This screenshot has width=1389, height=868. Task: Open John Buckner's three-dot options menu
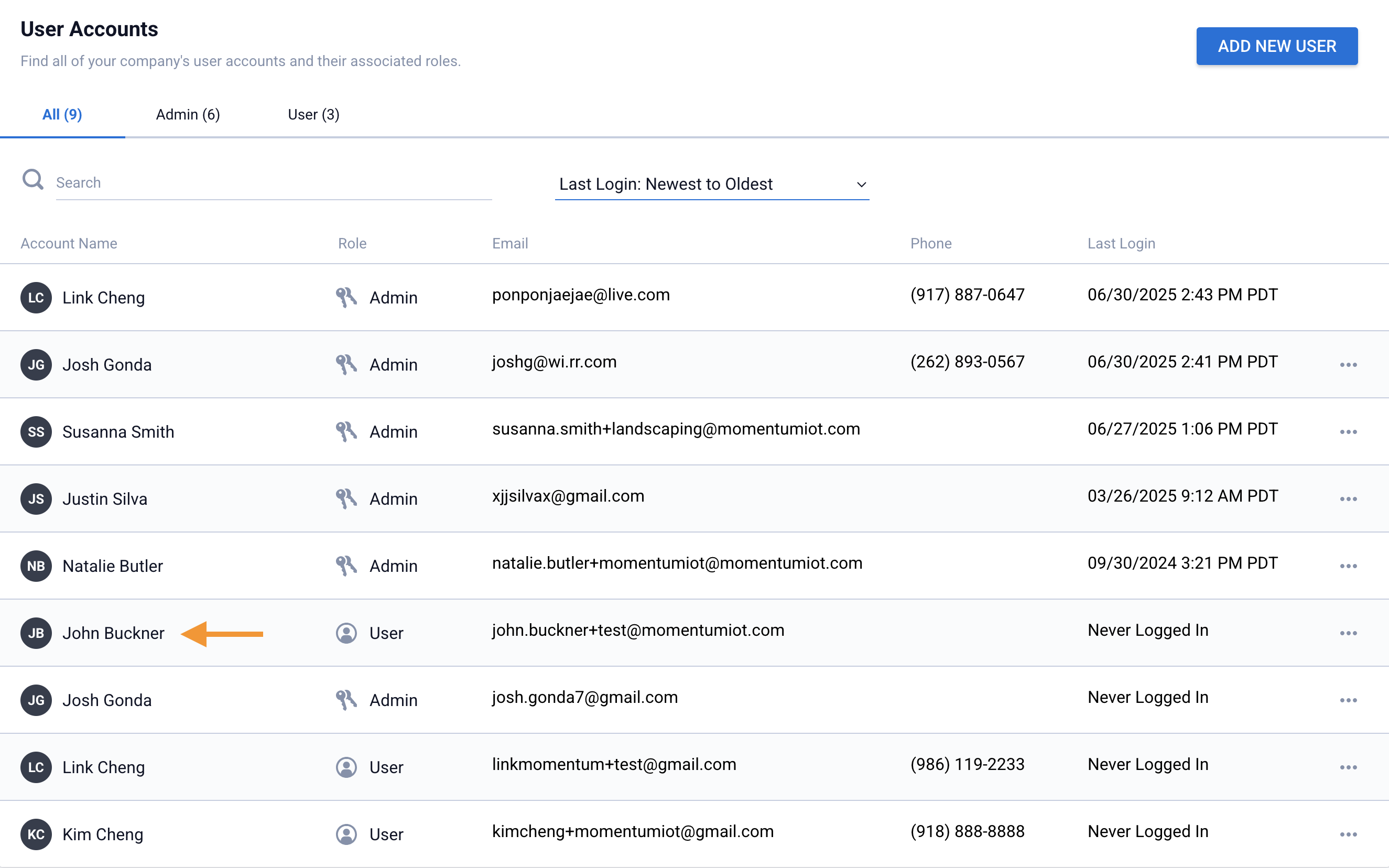pos(1348,634)
